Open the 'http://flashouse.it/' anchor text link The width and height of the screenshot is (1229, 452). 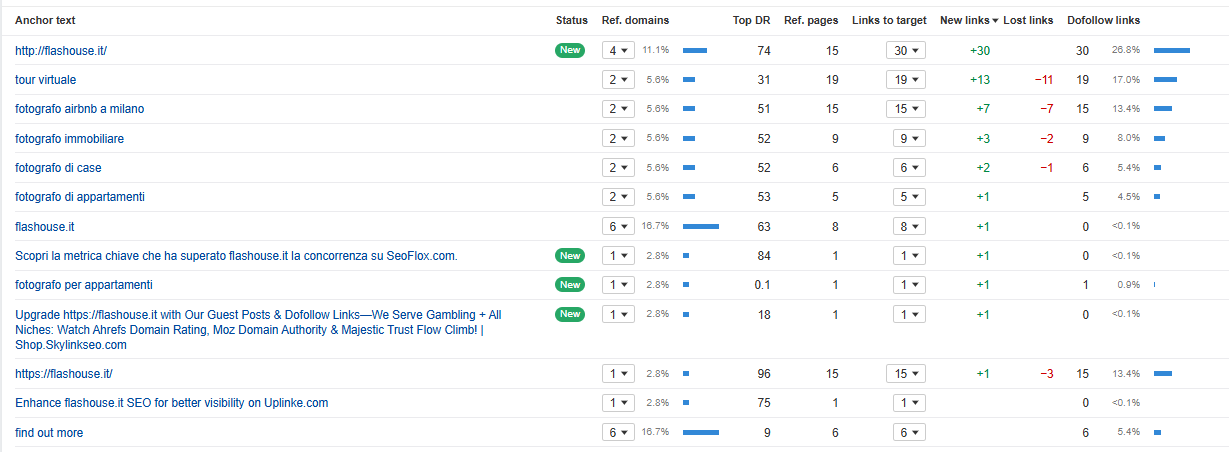60,50
